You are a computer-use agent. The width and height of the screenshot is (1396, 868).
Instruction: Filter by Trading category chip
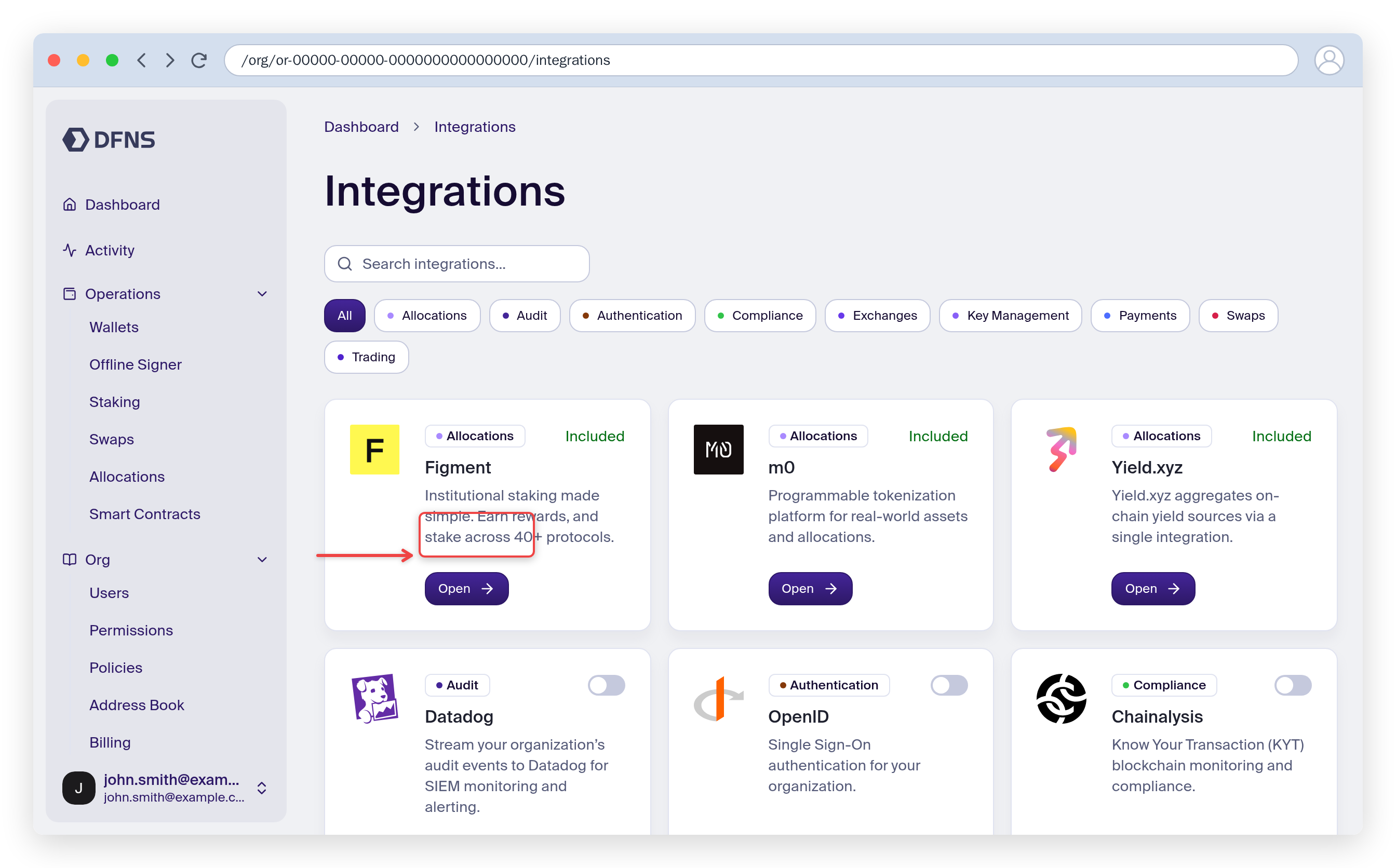point(366,357)
